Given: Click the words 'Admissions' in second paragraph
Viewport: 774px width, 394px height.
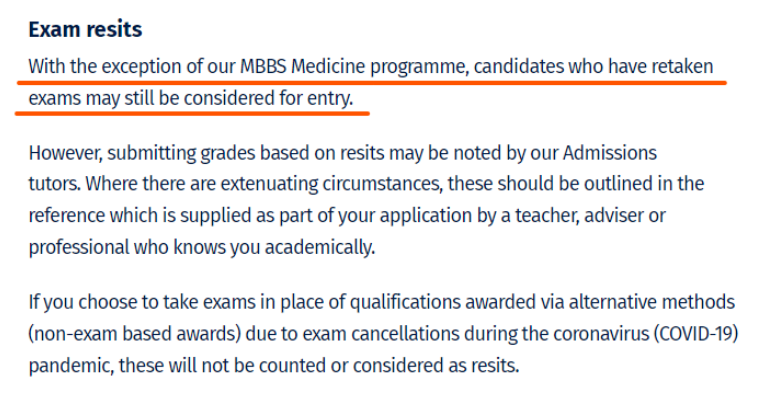Looking at the screenshot, I should click(x=610, y=153).
